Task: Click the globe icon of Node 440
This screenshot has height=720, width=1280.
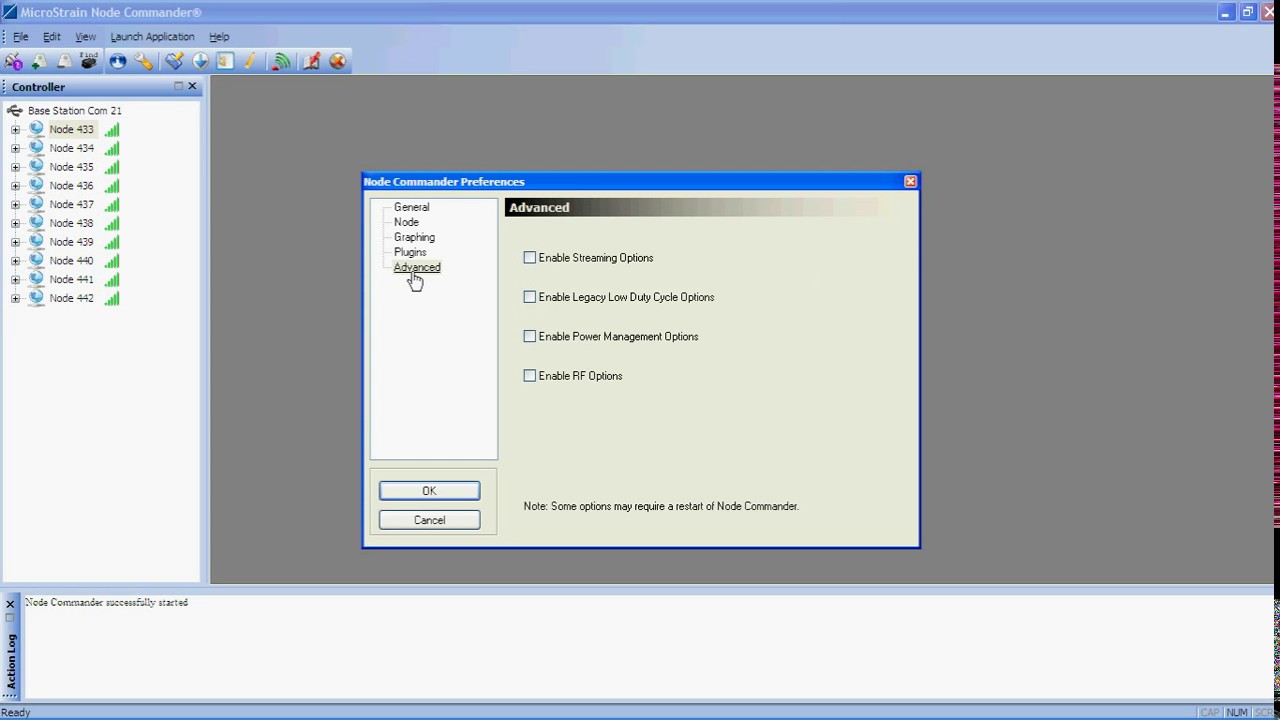Action: (x=37, y=260)
